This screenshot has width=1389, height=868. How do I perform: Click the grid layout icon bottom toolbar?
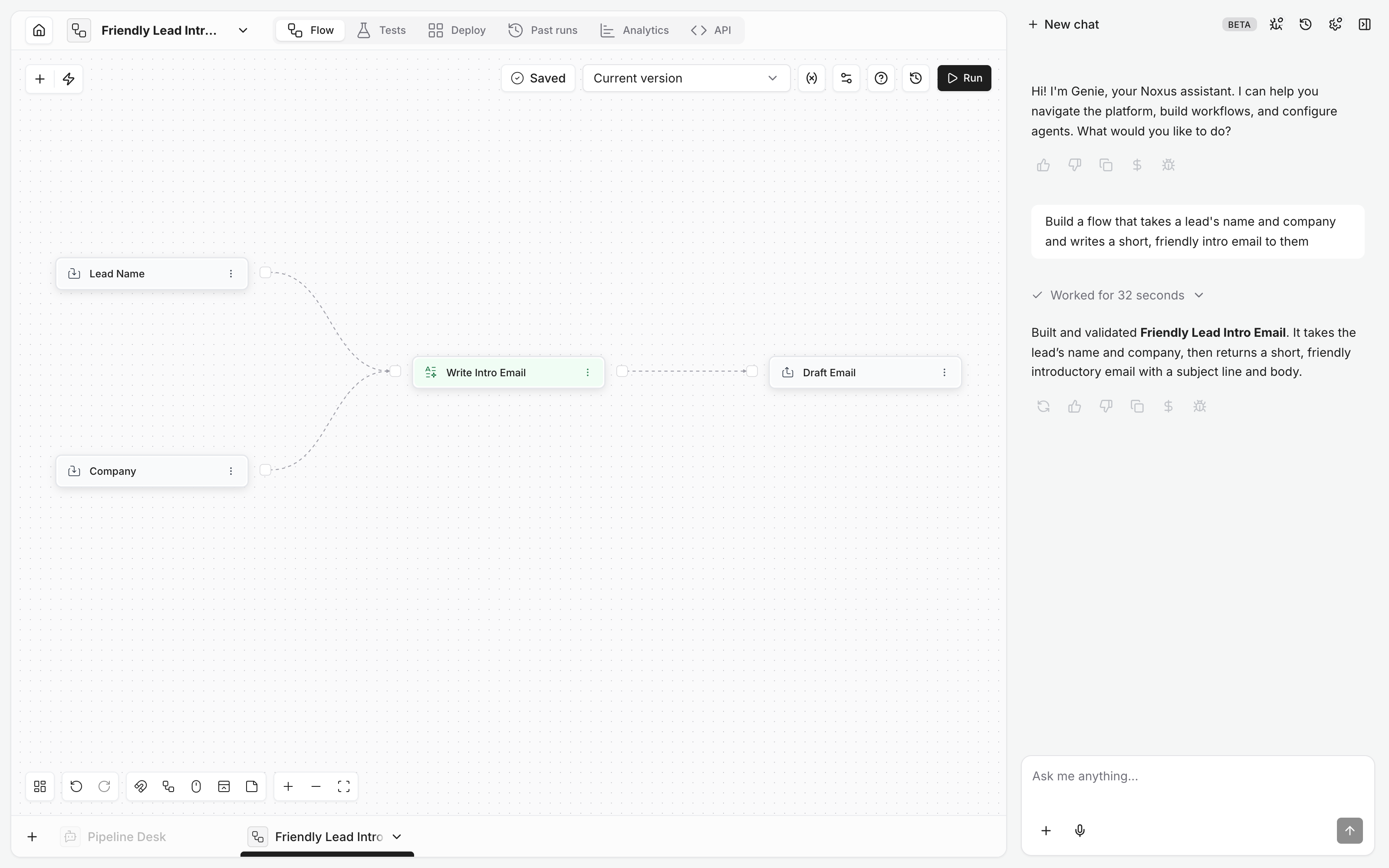[39, 786]
